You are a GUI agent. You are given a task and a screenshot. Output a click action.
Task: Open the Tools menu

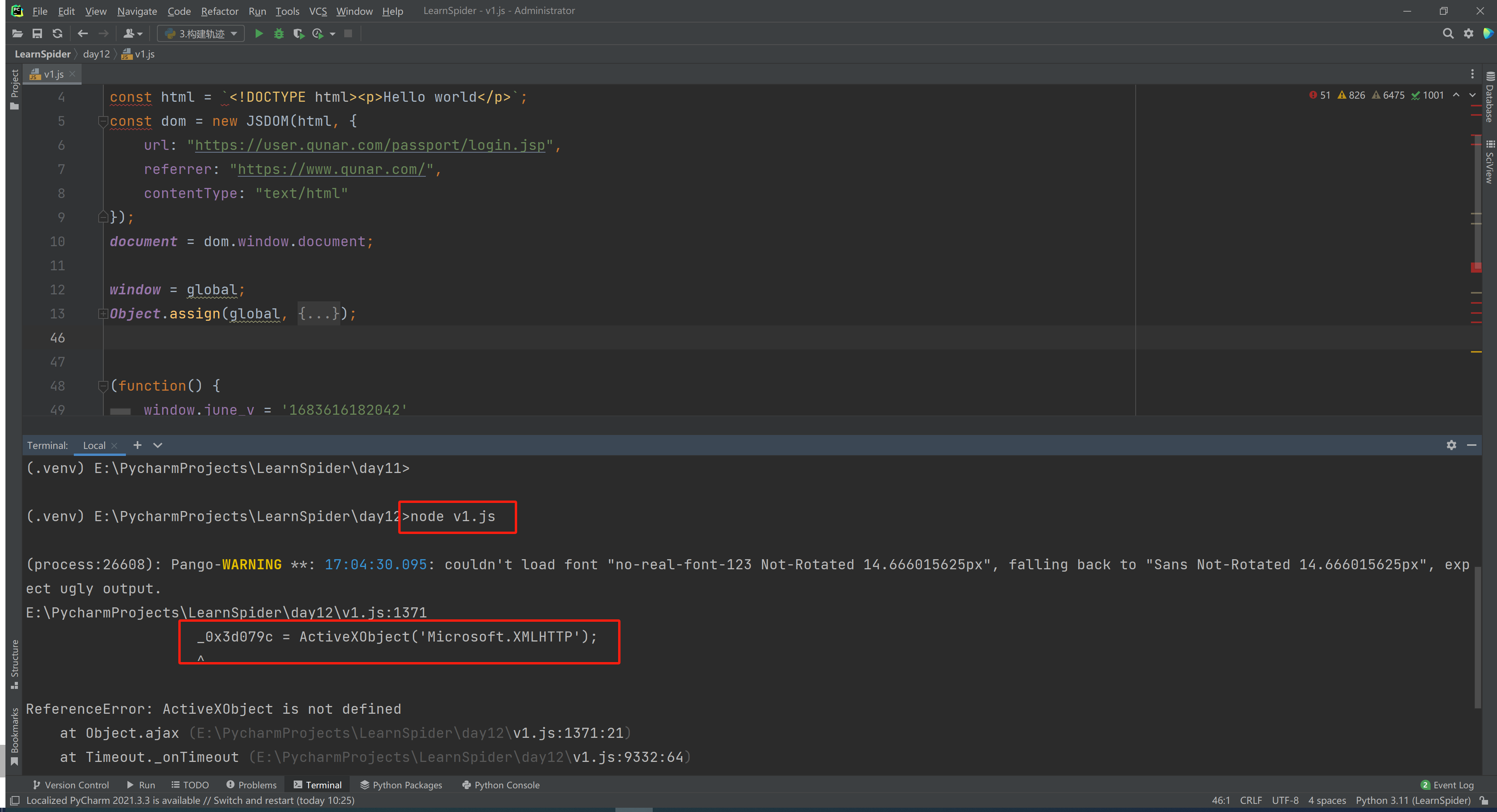click(x=287, y=11)
